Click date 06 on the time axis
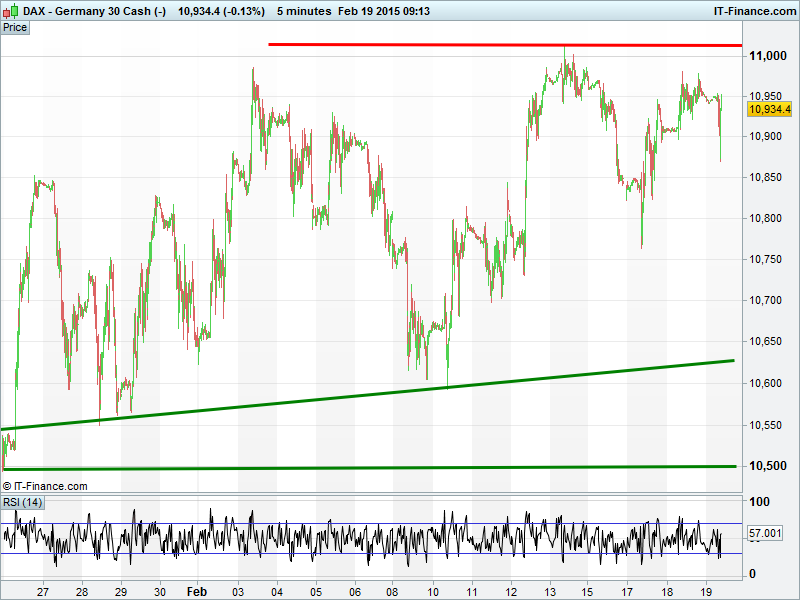The width and height of the screenshot is (800, 600). [x=355, y=592]
